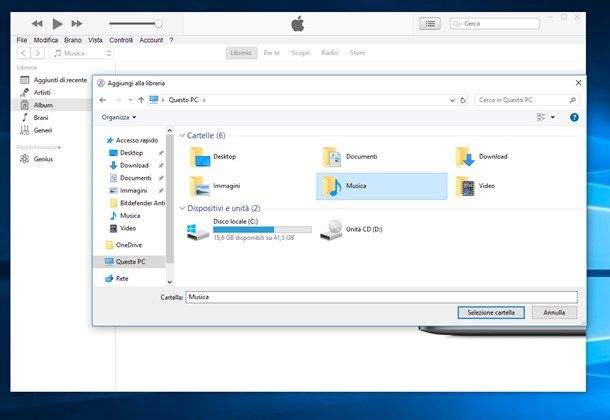610x420 pixels.
Task: Click the Cerca in Questo PC field
Action: 527,100
